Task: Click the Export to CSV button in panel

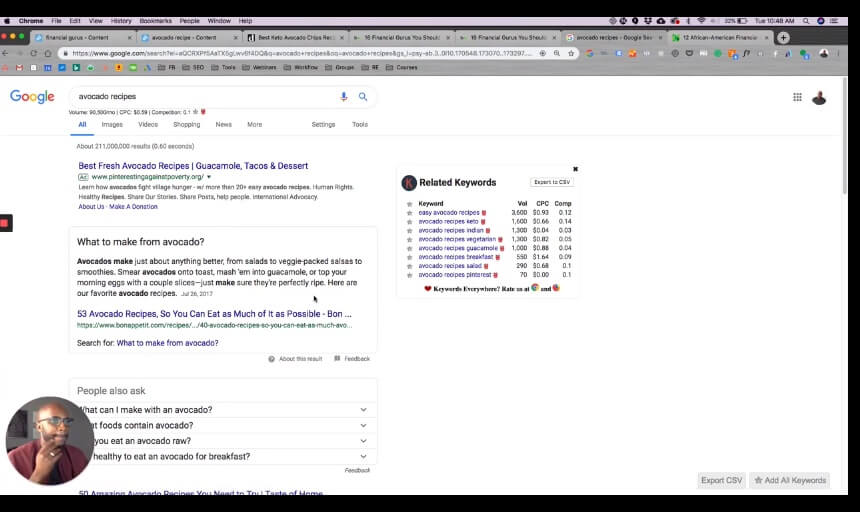Action: pyautogui.click(x=552, y=182)
